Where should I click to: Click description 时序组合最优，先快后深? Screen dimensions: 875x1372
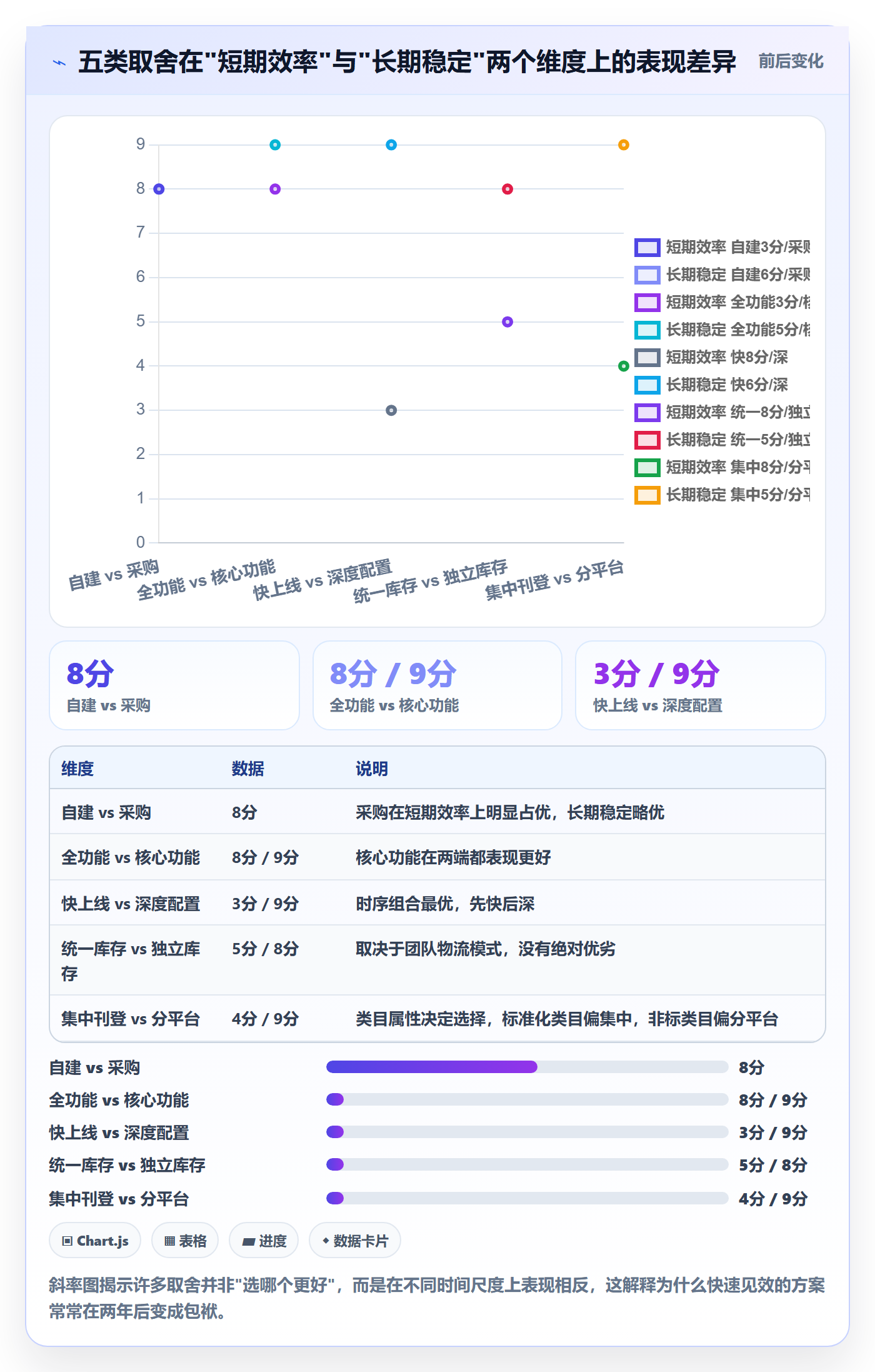(x=445, y=904)
